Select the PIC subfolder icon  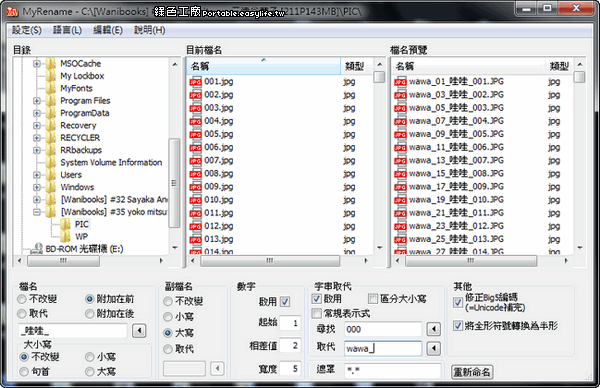click(65, 224)
